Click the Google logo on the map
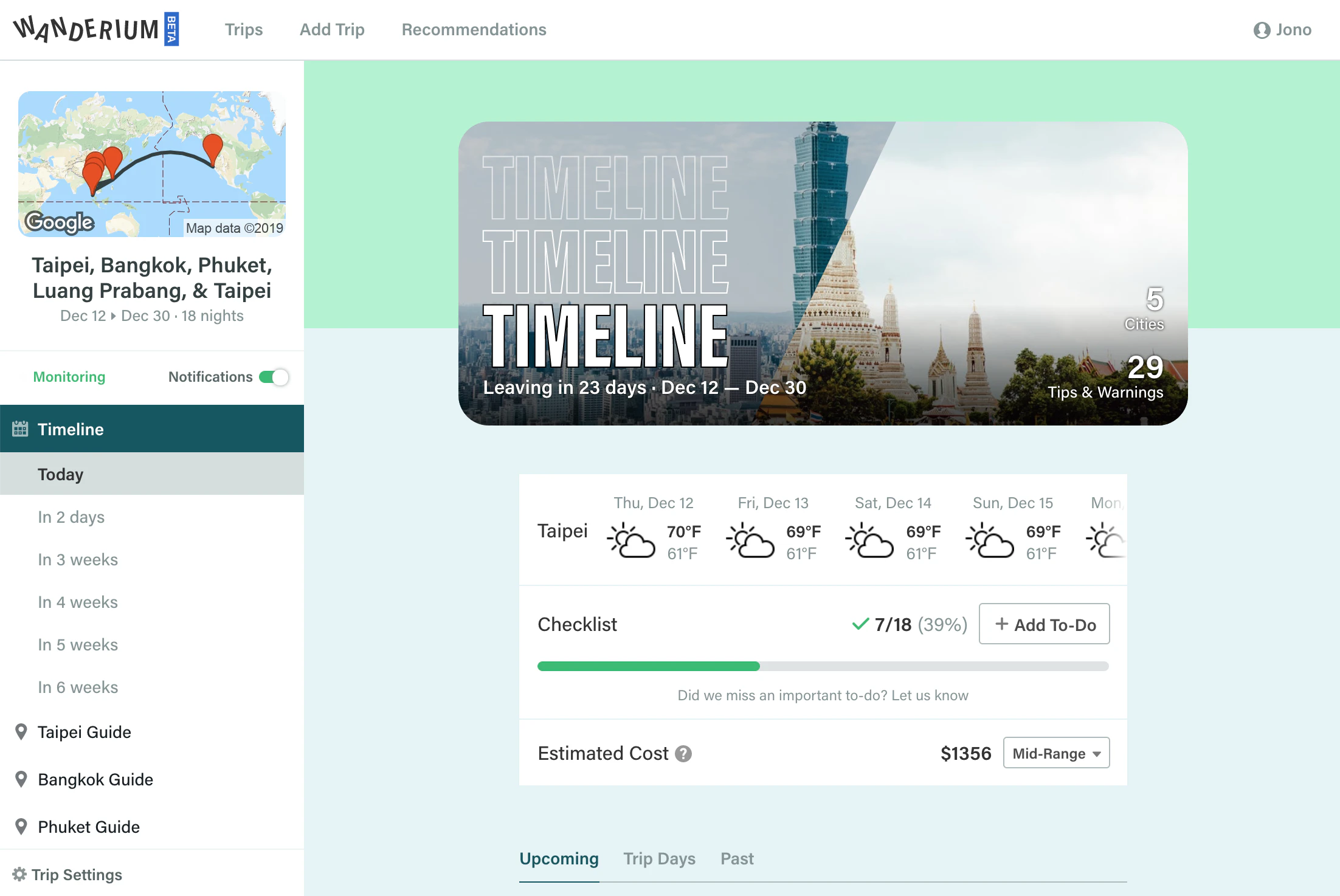 pos(60,222)
